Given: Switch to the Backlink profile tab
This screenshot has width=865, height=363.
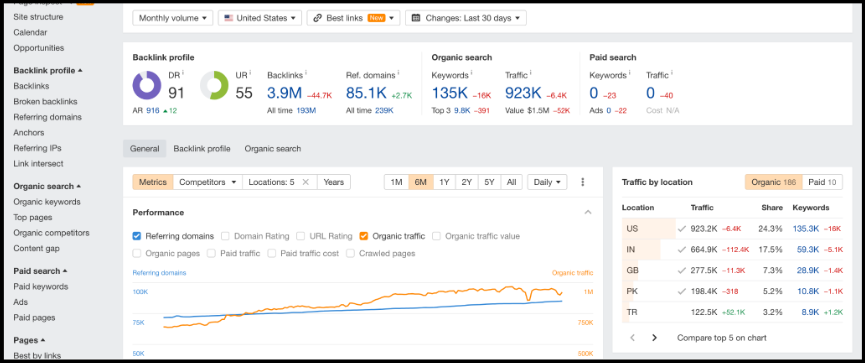Looking at the screenshot, I should (202, 148).
